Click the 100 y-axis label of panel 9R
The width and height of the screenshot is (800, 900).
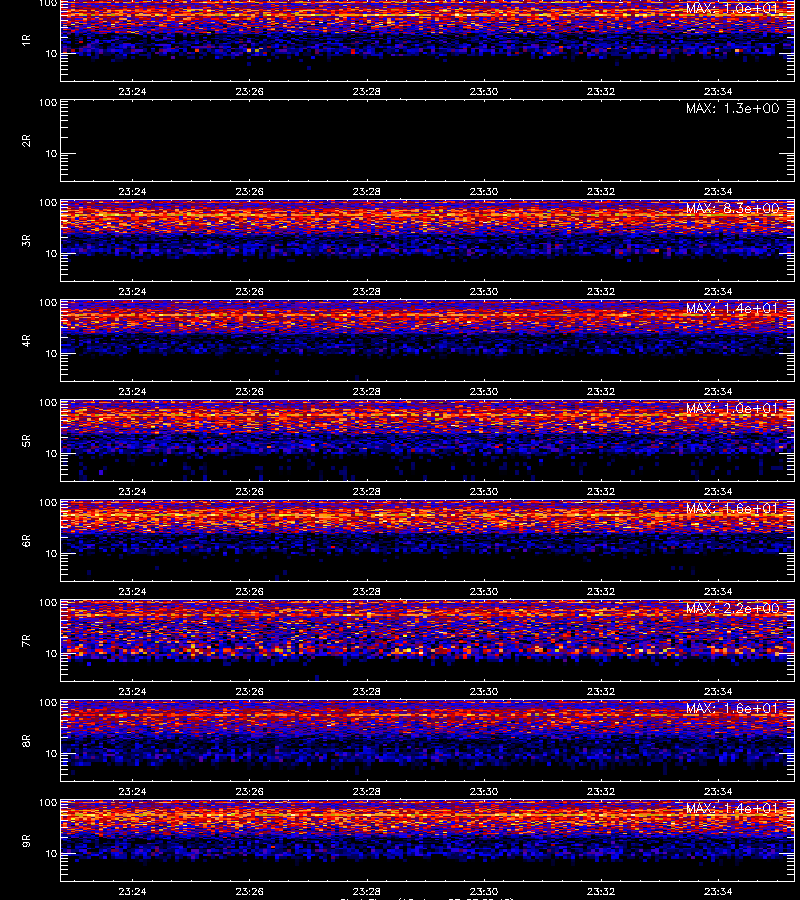(48, 803)
